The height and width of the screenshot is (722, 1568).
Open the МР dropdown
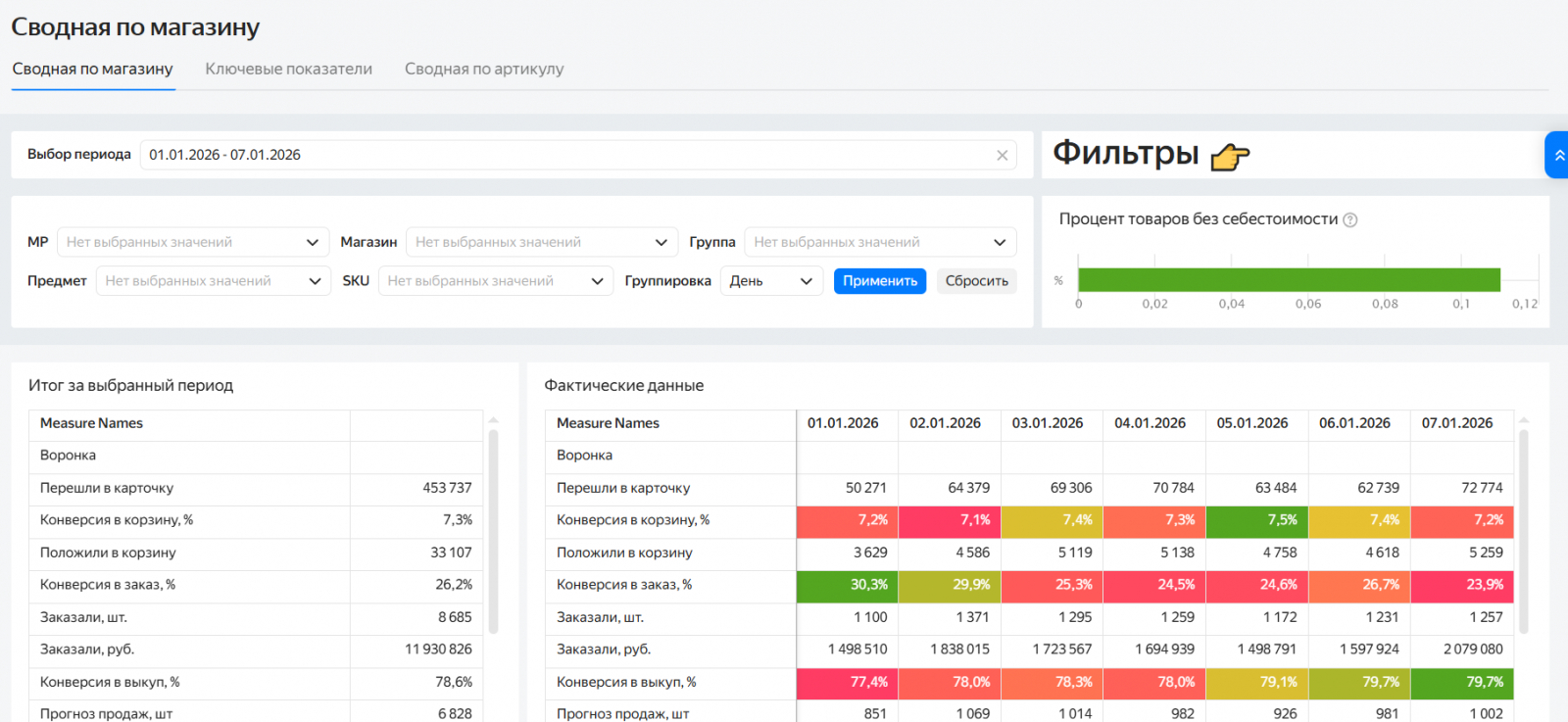[192, 242]
